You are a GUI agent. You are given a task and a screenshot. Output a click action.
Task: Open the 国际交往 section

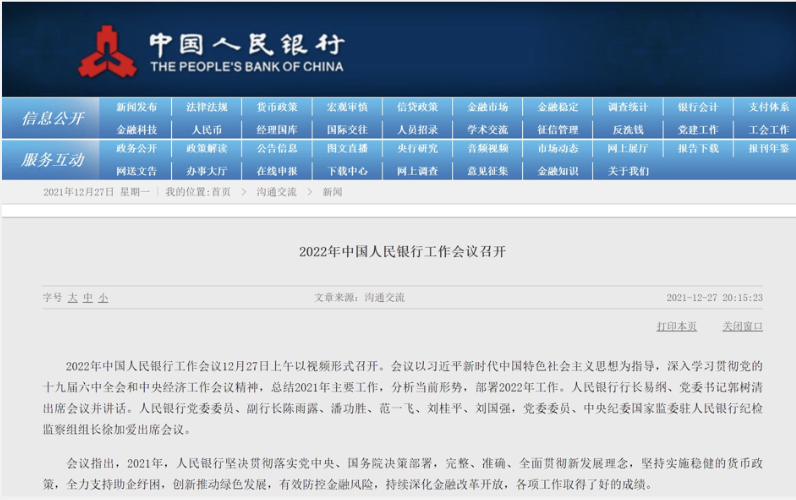(347, 130)
